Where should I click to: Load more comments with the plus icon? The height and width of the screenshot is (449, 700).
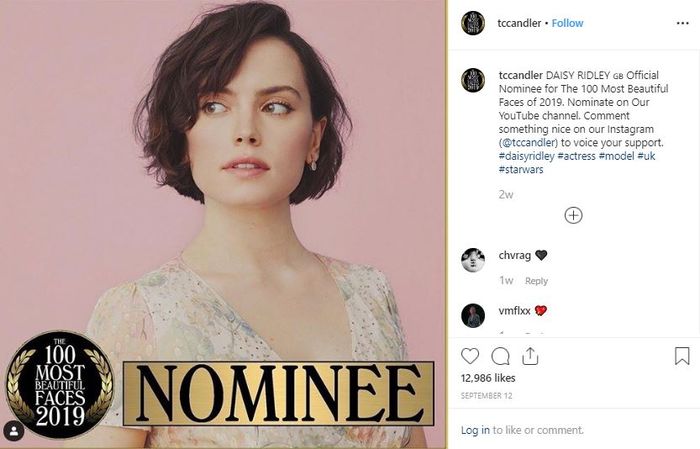(573, 215)
